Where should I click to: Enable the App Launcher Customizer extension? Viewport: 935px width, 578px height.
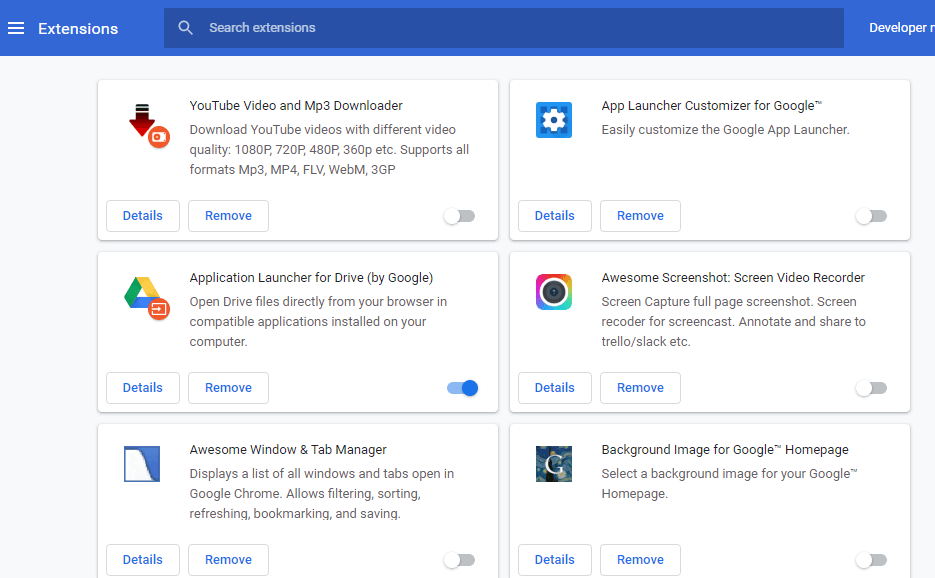[x=871, y=215]
